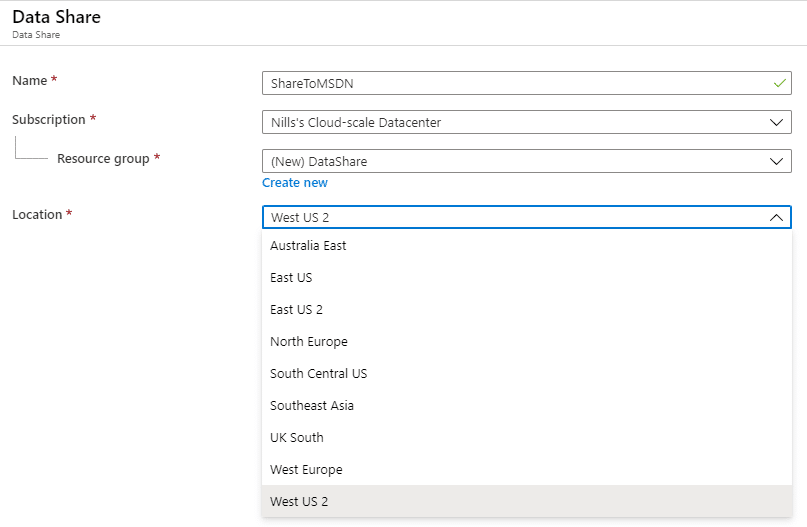Click the Subscription dropdown chevron arrow

(x=776, y=122)
